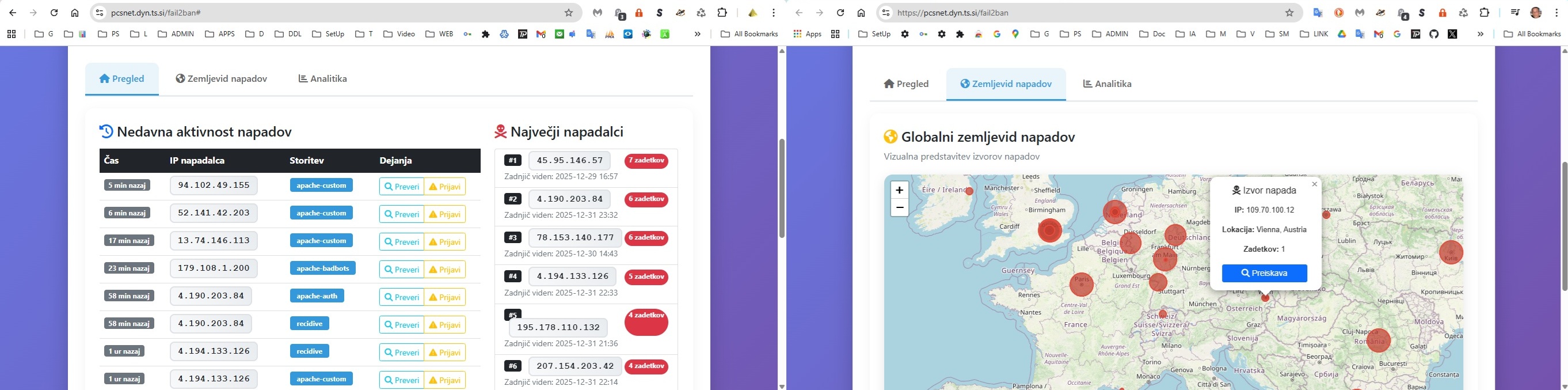
Task: Click Prijavi for IP 179.108.1.200
Action: coord(444,270)
